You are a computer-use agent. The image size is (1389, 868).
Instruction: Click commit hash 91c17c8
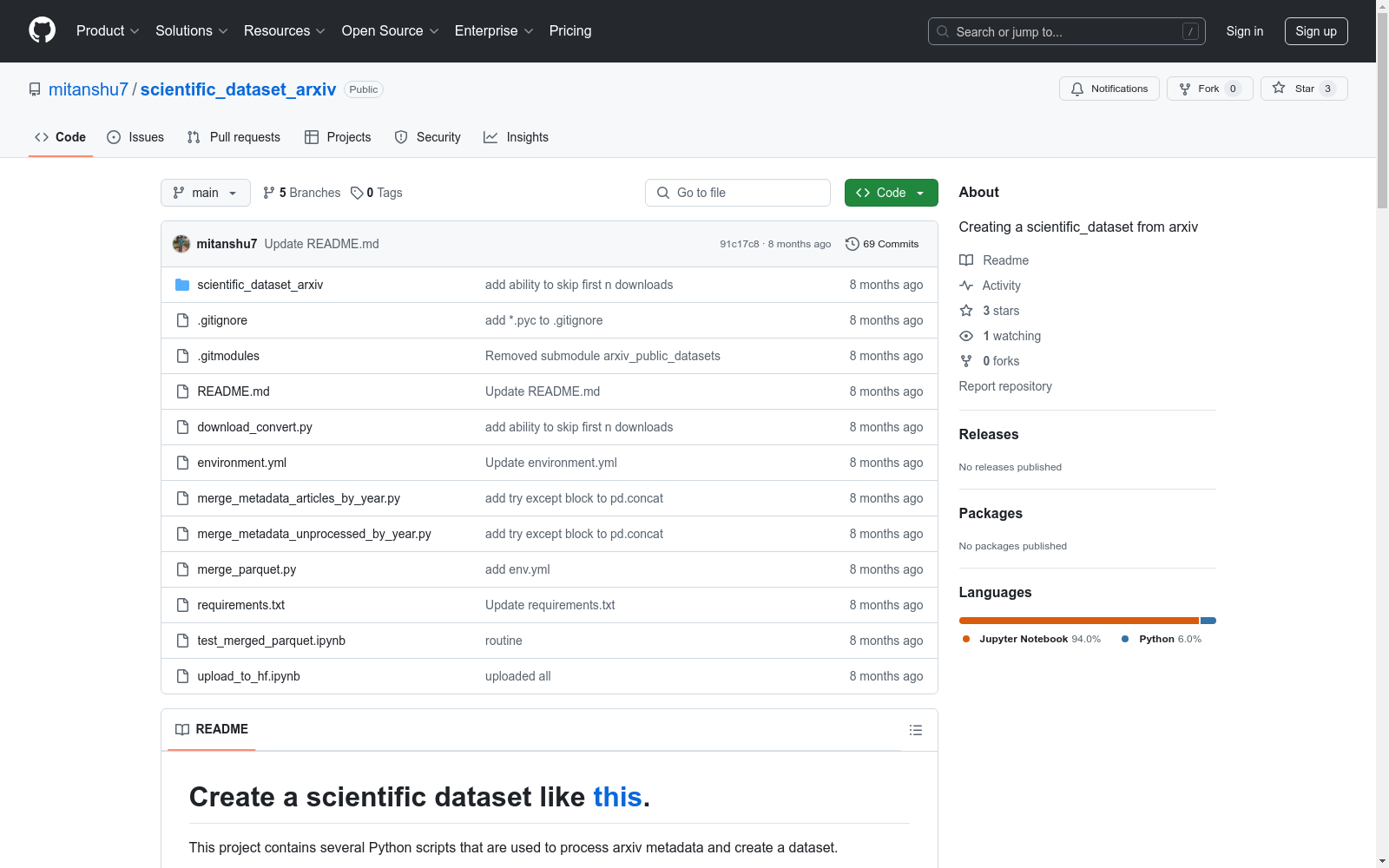[x=740, y=244]
